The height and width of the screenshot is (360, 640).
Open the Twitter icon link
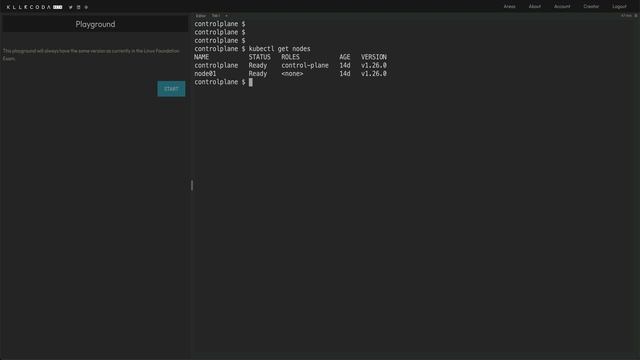[x=71, y=7]
